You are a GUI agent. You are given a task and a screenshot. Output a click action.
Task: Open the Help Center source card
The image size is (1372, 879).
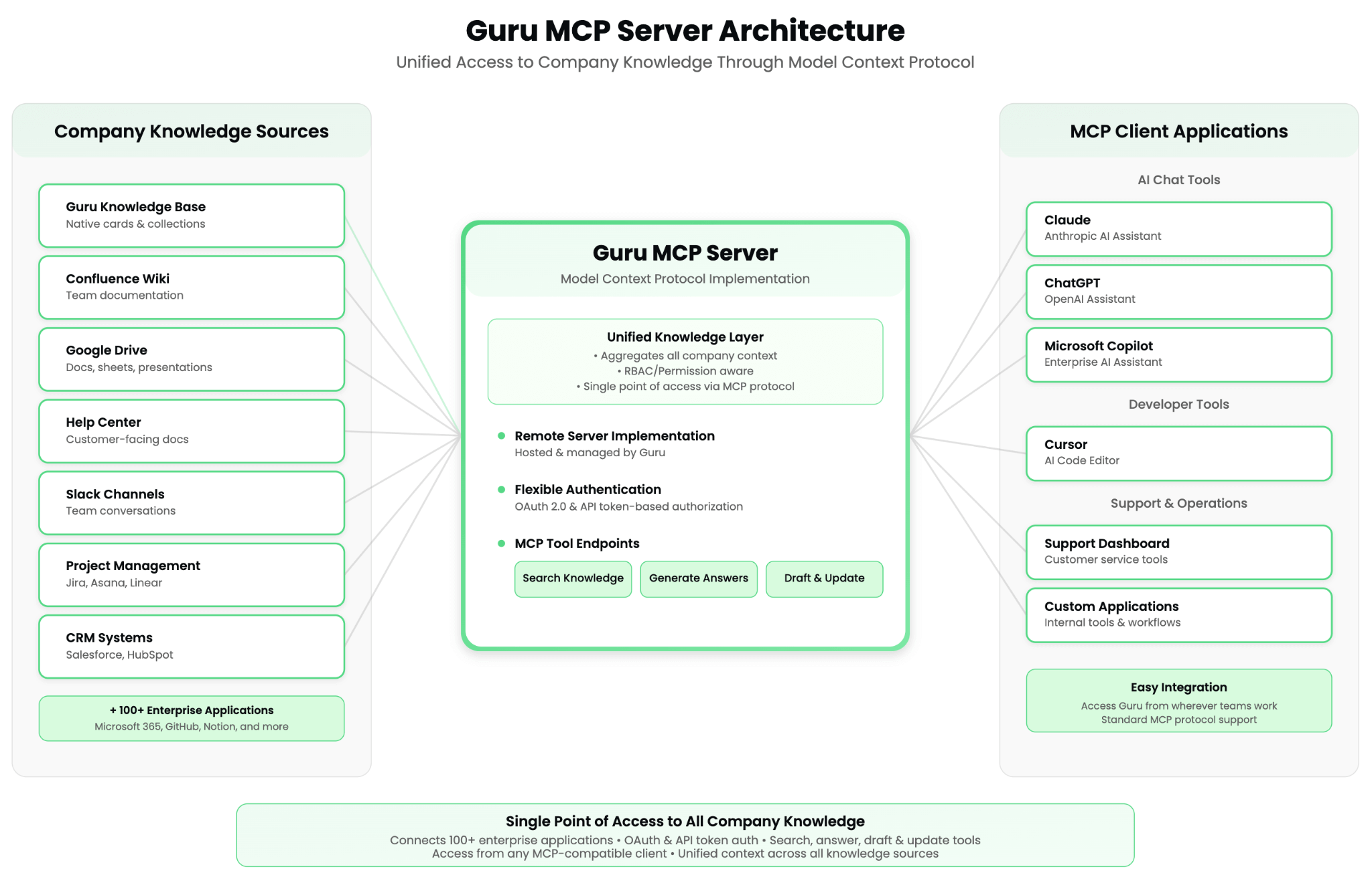click(x=192, y=431)
